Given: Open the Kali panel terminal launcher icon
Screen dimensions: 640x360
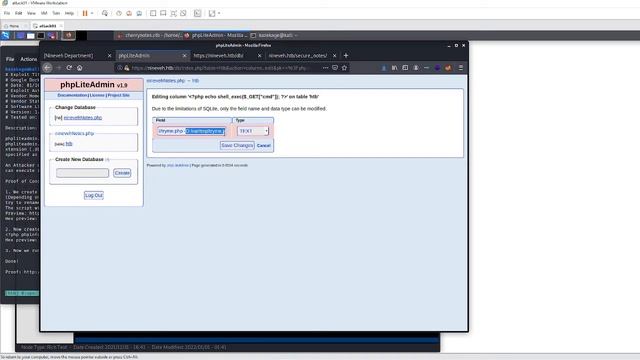Looking at the screenshot, I should pos(41,36).
